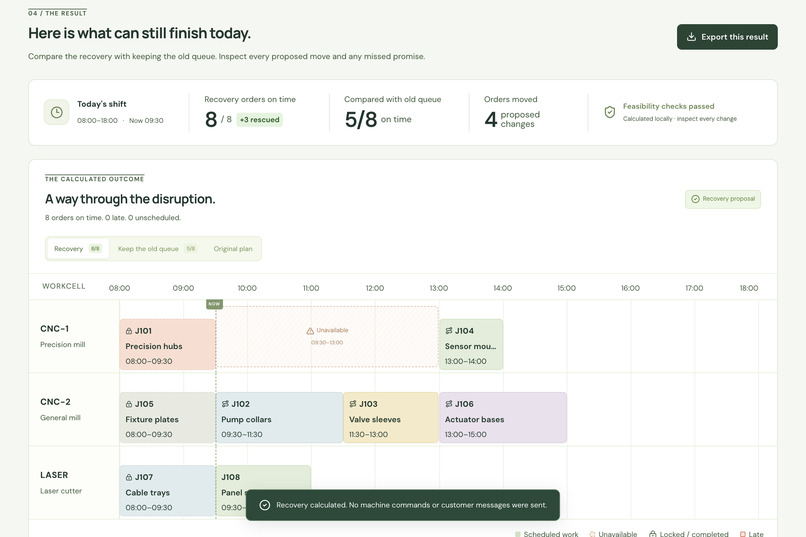Image resolution: width=806 pixels, height=537 pixels.
Task: Click the CNC-2 workcell label
Action: point(56,402)
